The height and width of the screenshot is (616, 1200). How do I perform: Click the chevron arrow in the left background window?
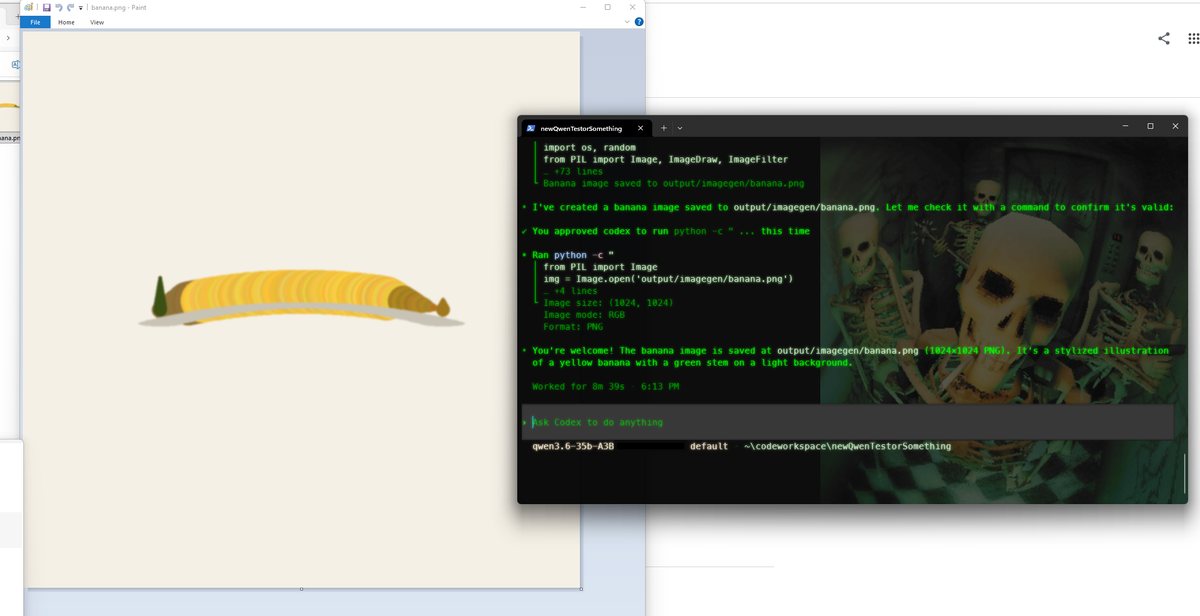click(x=8, y=37)
